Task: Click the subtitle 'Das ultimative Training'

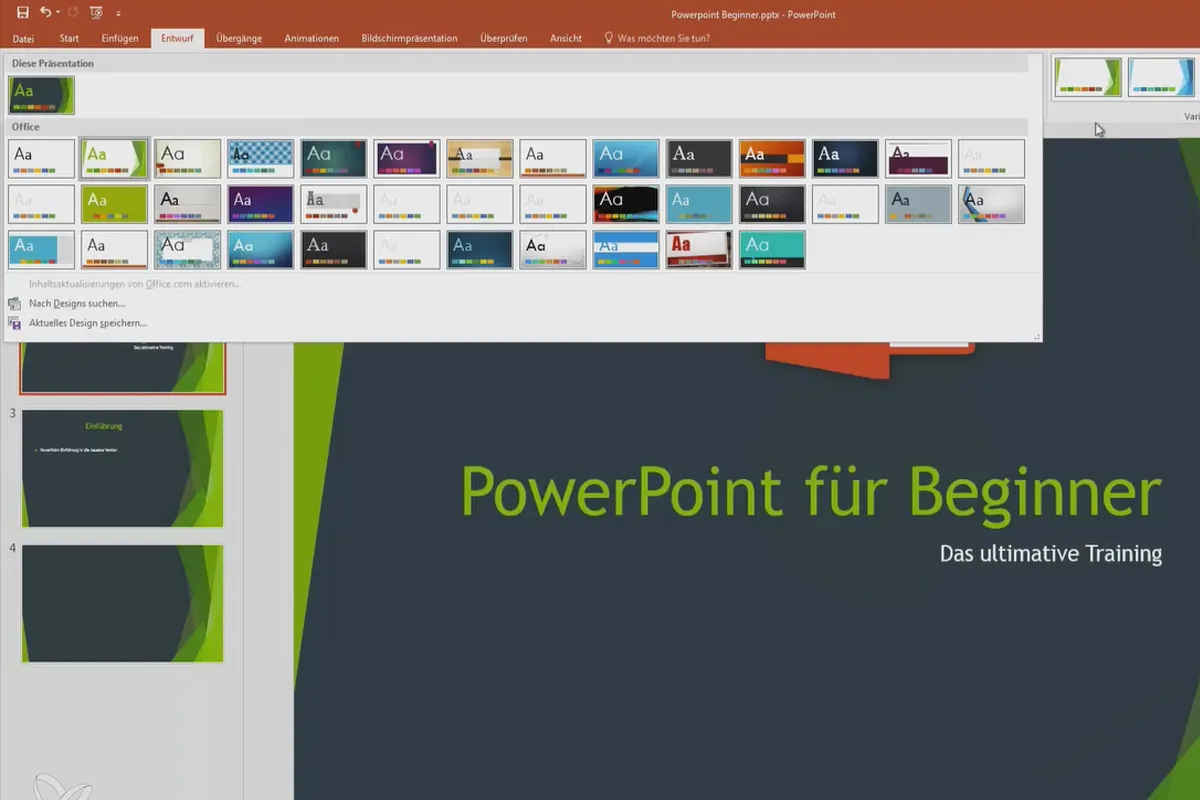Action: (x=1051, y=553)
